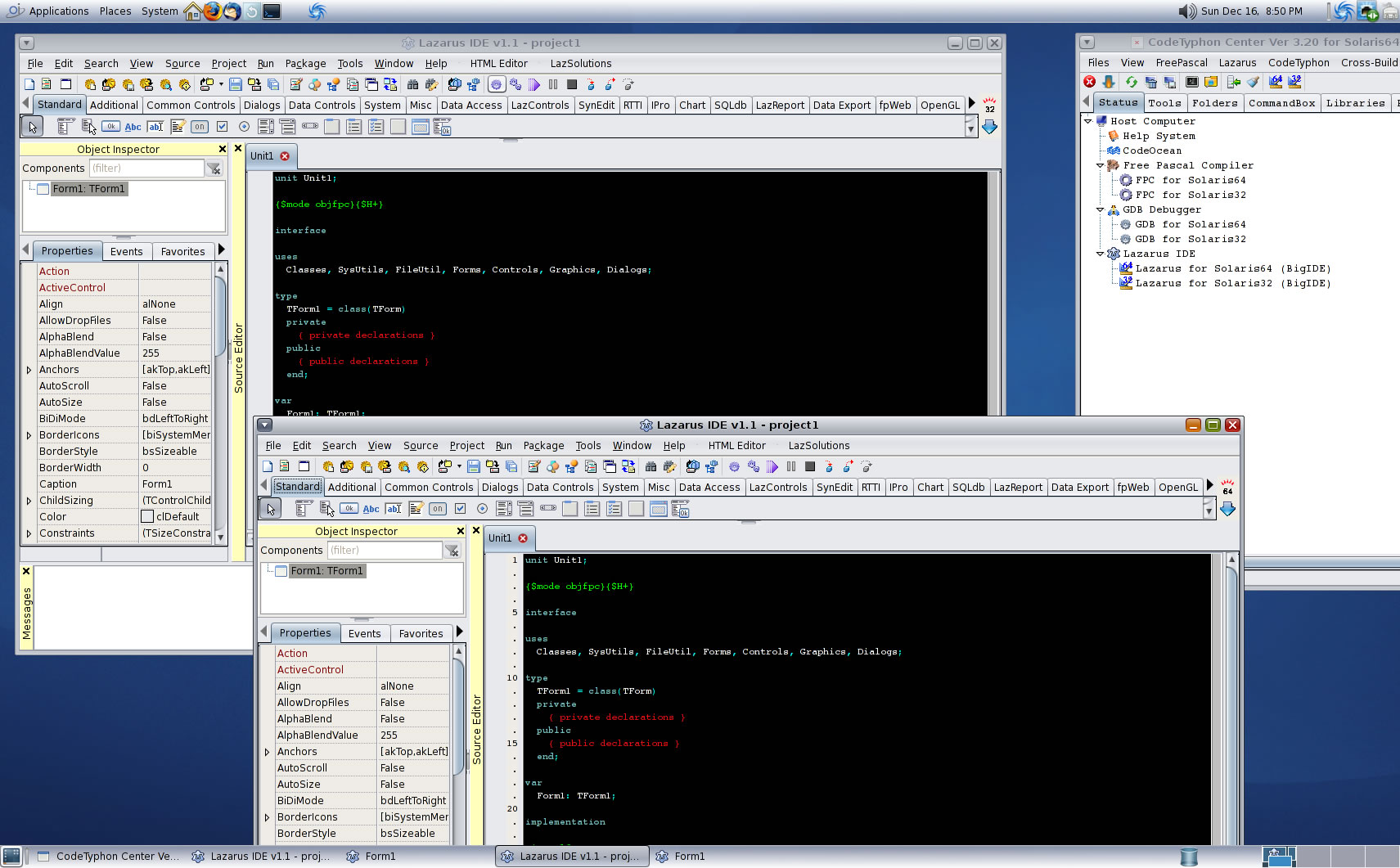Select TEdit component in front Lazarus palette
The image size is (1400, 868).
pyautogui.click(x=394, y=509)
